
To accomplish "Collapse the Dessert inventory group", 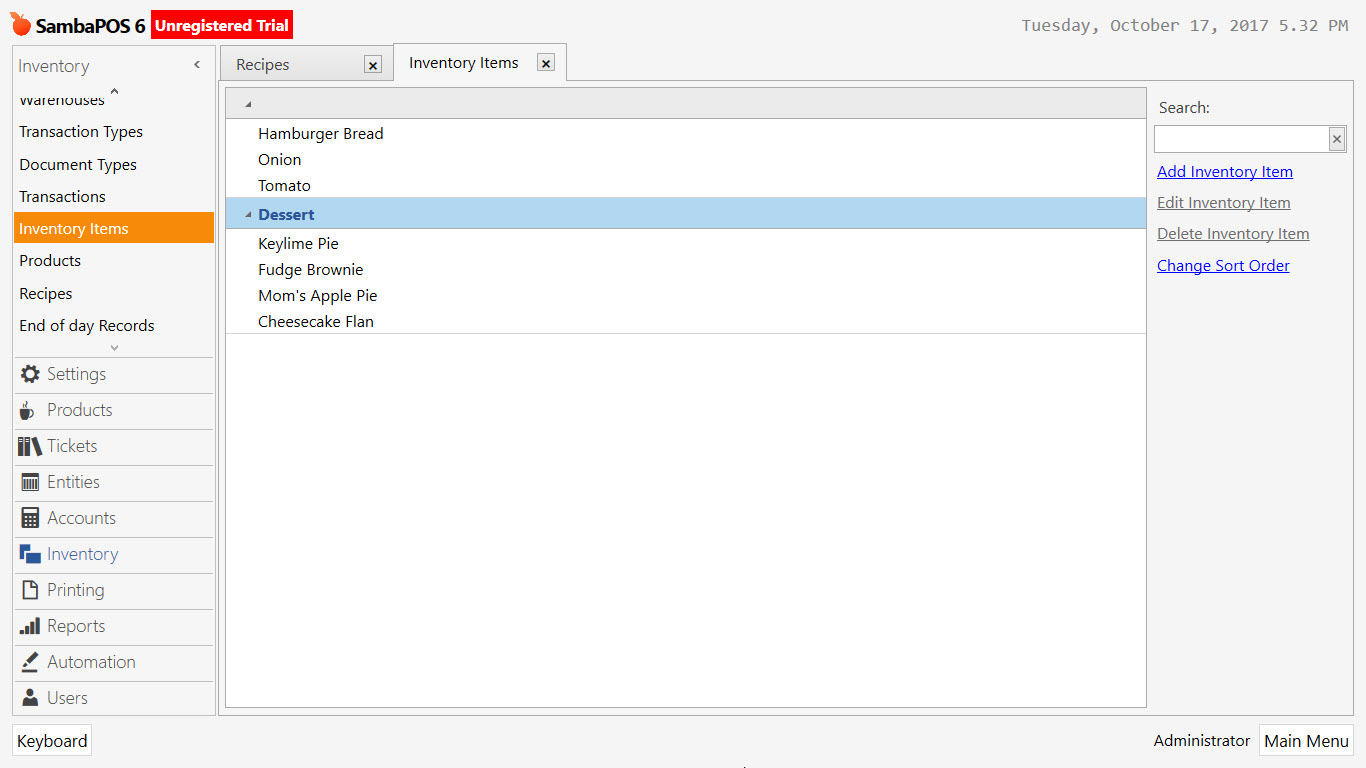I will (247, 214).
